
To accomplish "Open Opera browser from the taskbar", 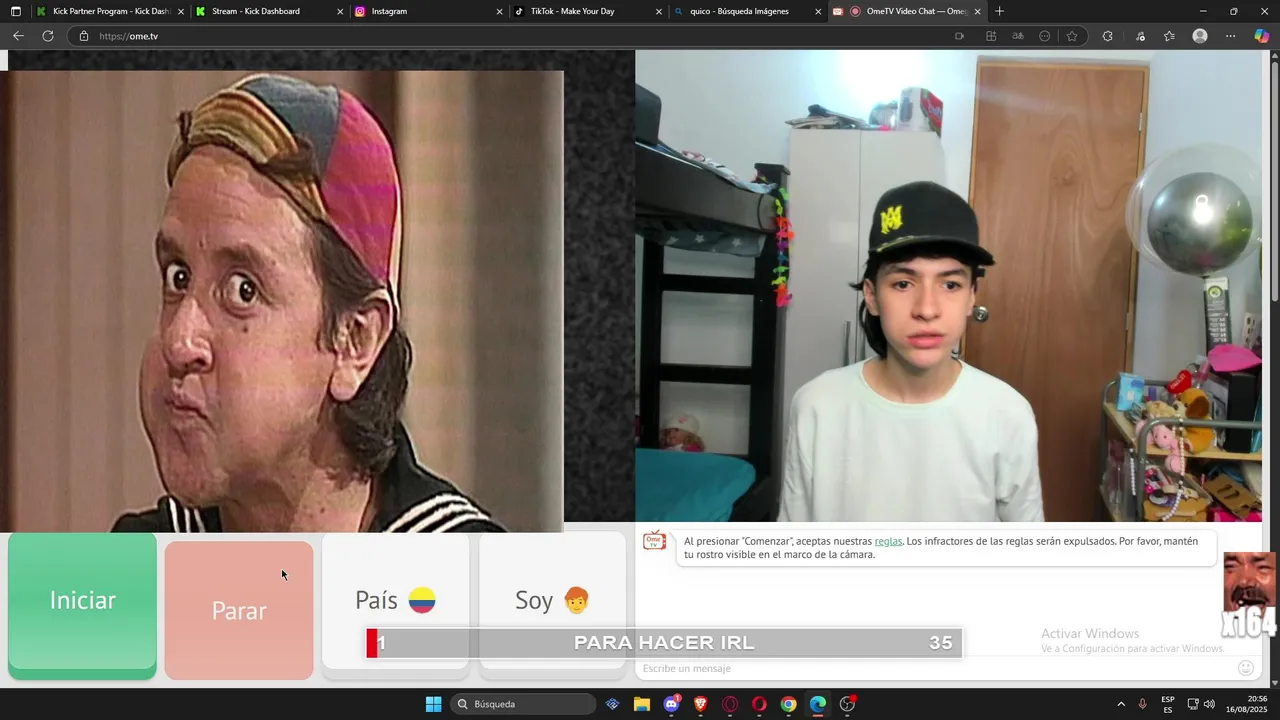I will pos(759,704).
